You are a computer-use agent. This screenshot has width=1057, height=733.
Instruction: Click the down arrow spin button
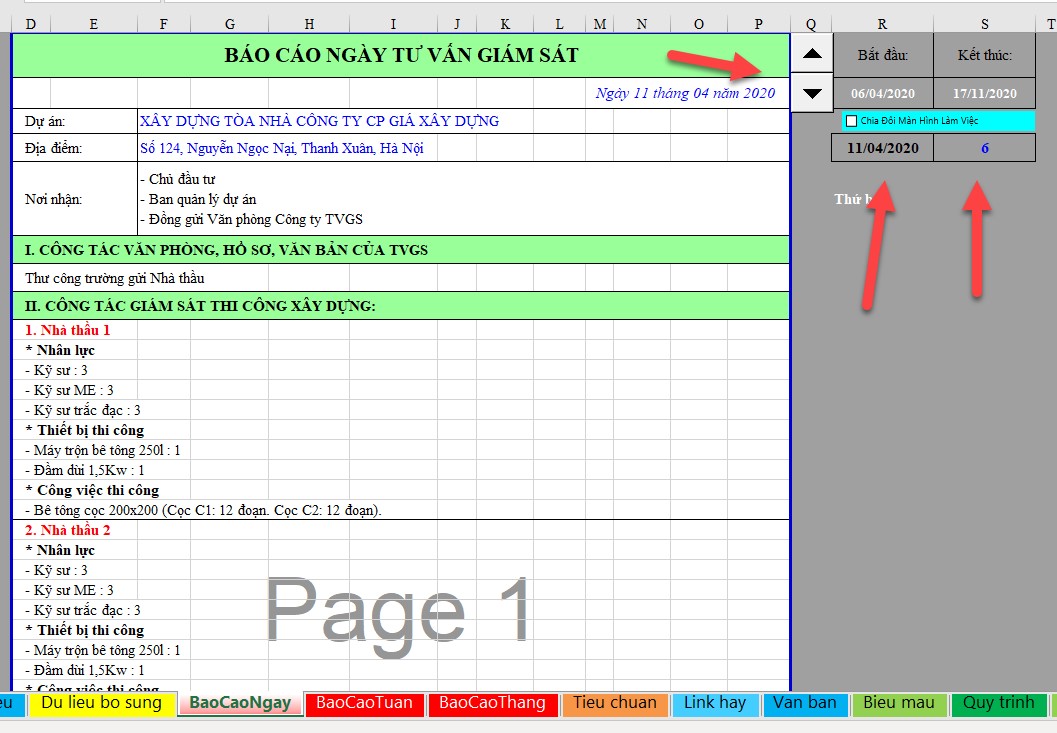[812, 93]
